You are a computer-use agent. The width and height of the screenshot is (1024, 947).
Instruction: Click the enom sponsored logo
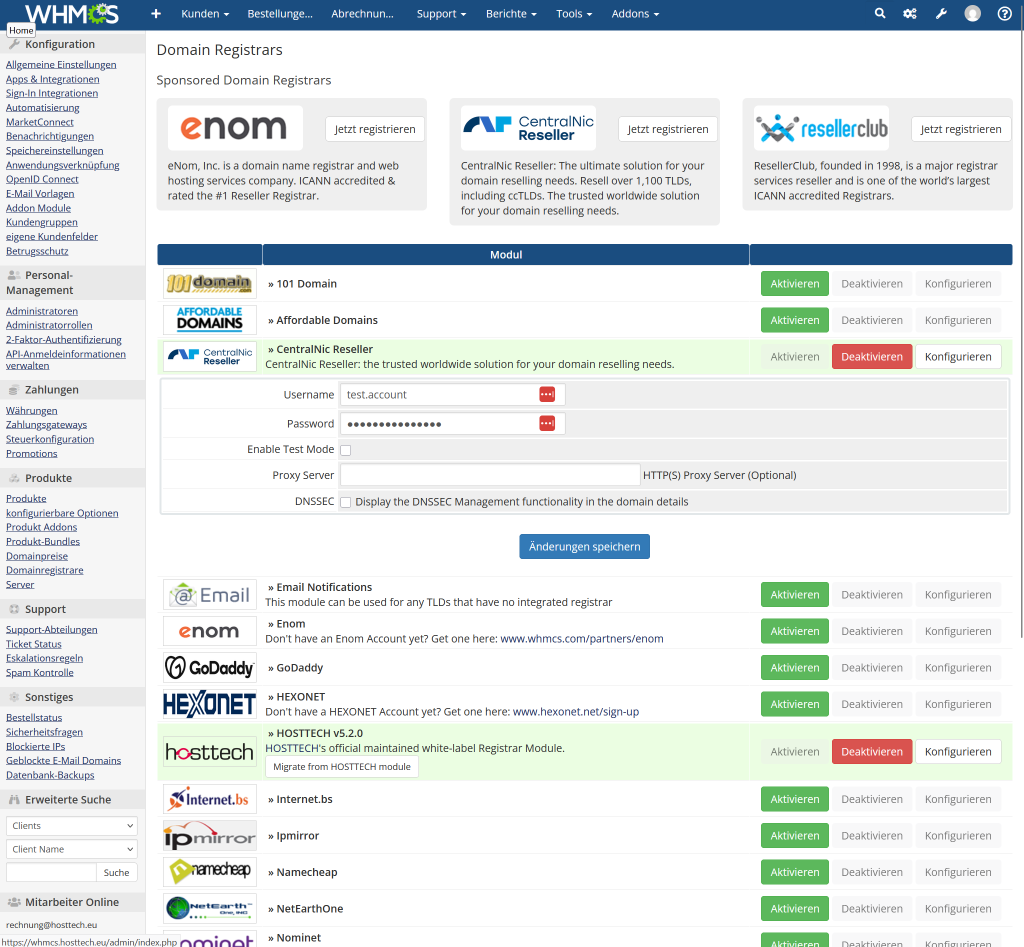click(x=234, y=128)
